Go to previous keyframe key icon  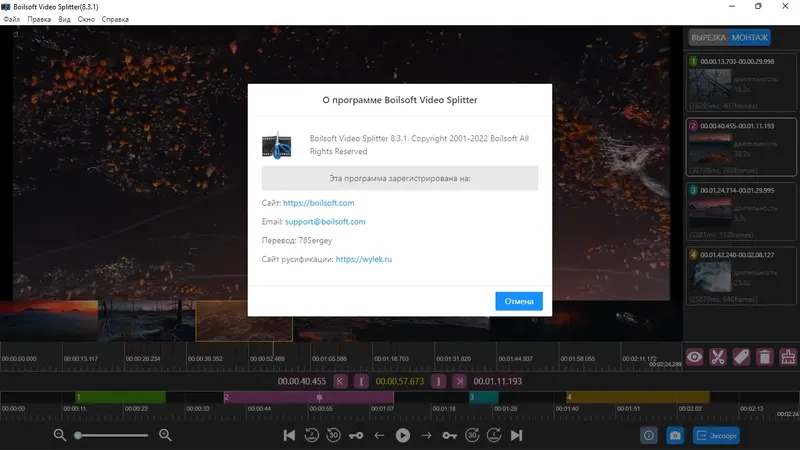(356, 435)
